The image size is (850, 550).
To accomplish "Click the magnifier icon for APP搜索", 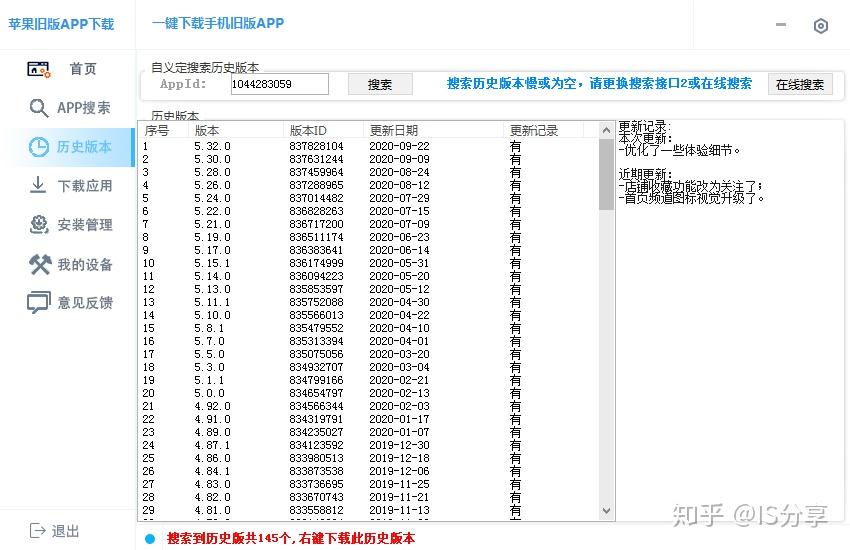I will point(39,108).
